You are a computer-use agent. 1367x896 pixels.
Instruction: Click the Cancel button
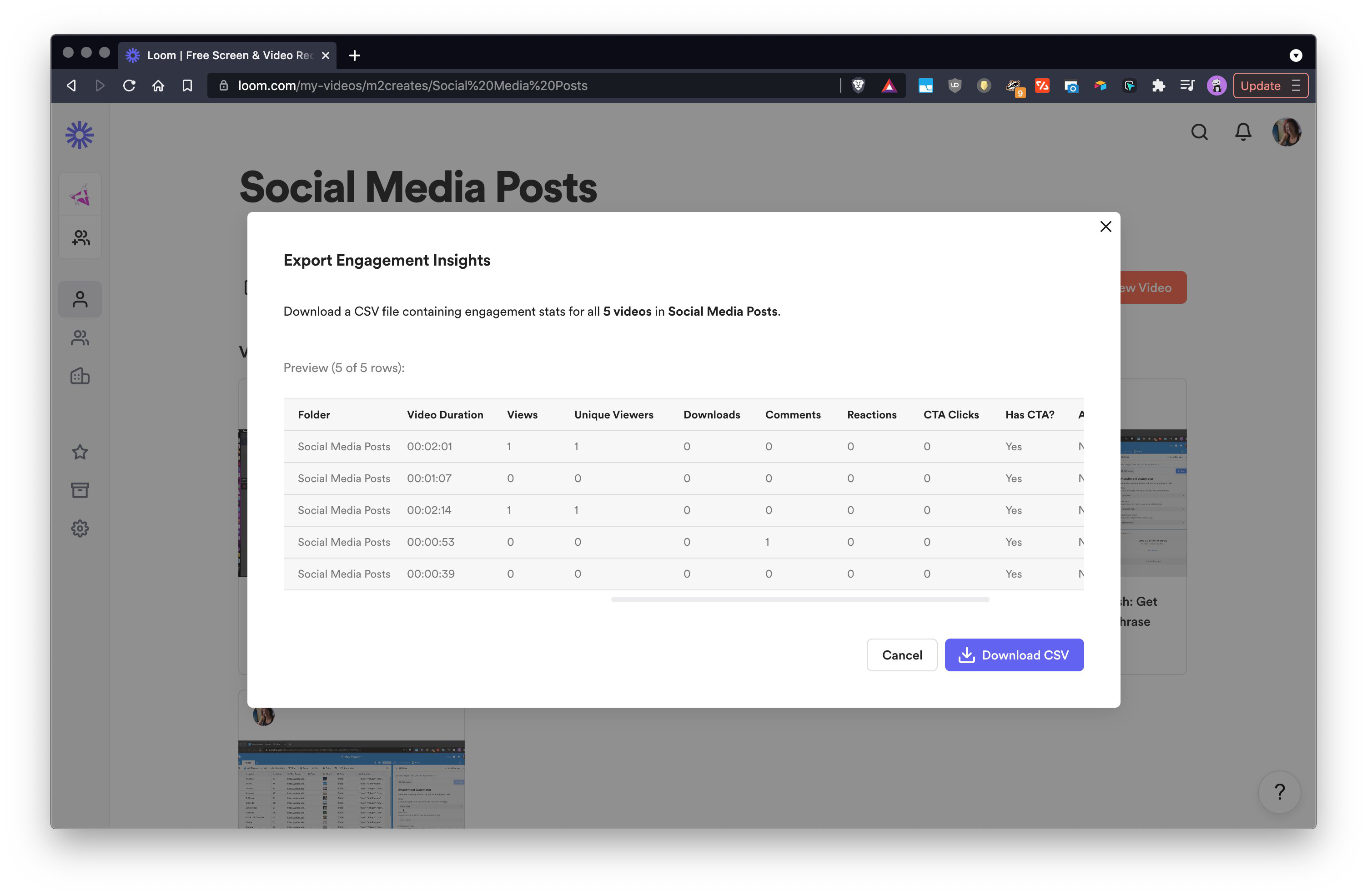901,655
